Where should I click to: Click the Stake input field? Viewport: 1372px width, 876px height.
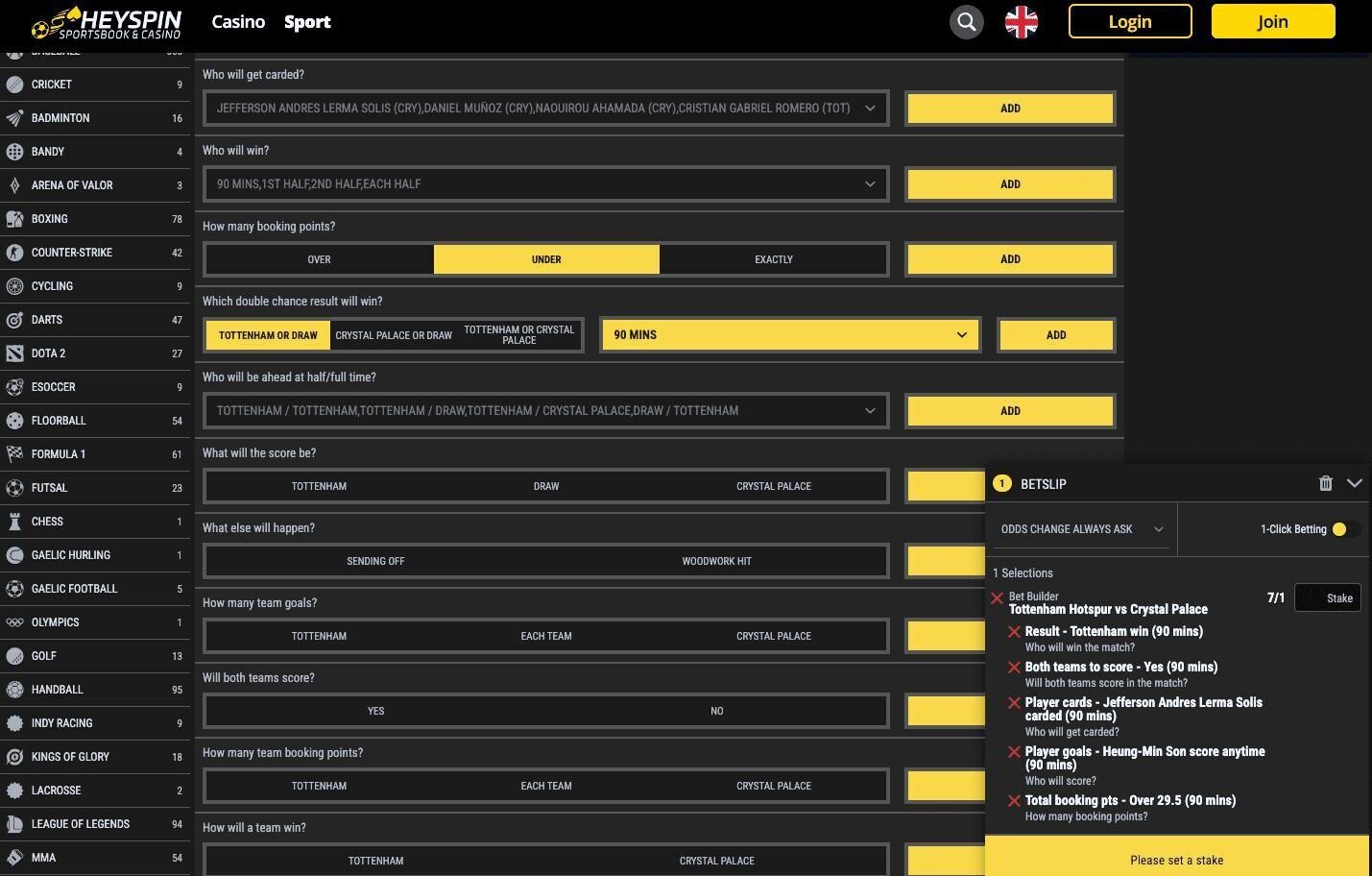pyautogui.click(x=1328, y=598)
